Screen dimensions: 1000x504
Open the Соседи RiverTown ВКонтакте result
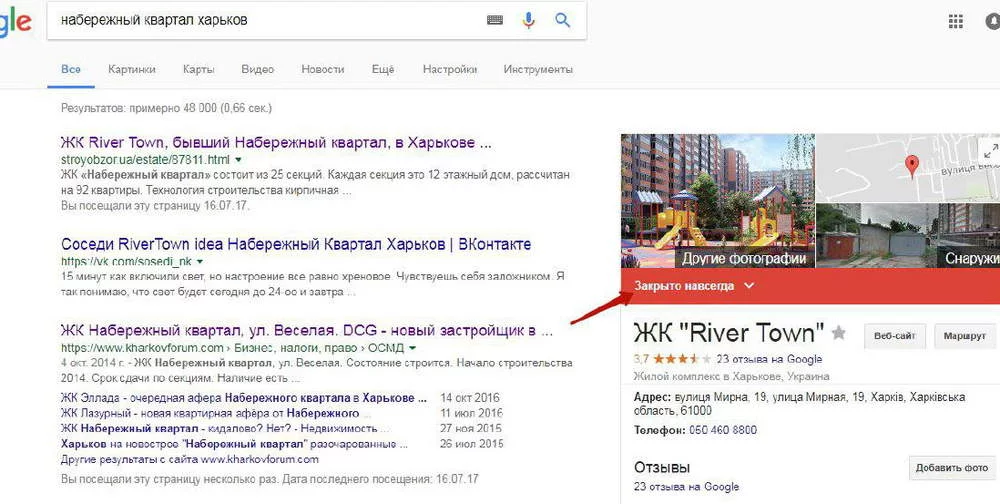pyautogui.click(x=296, y=244)
